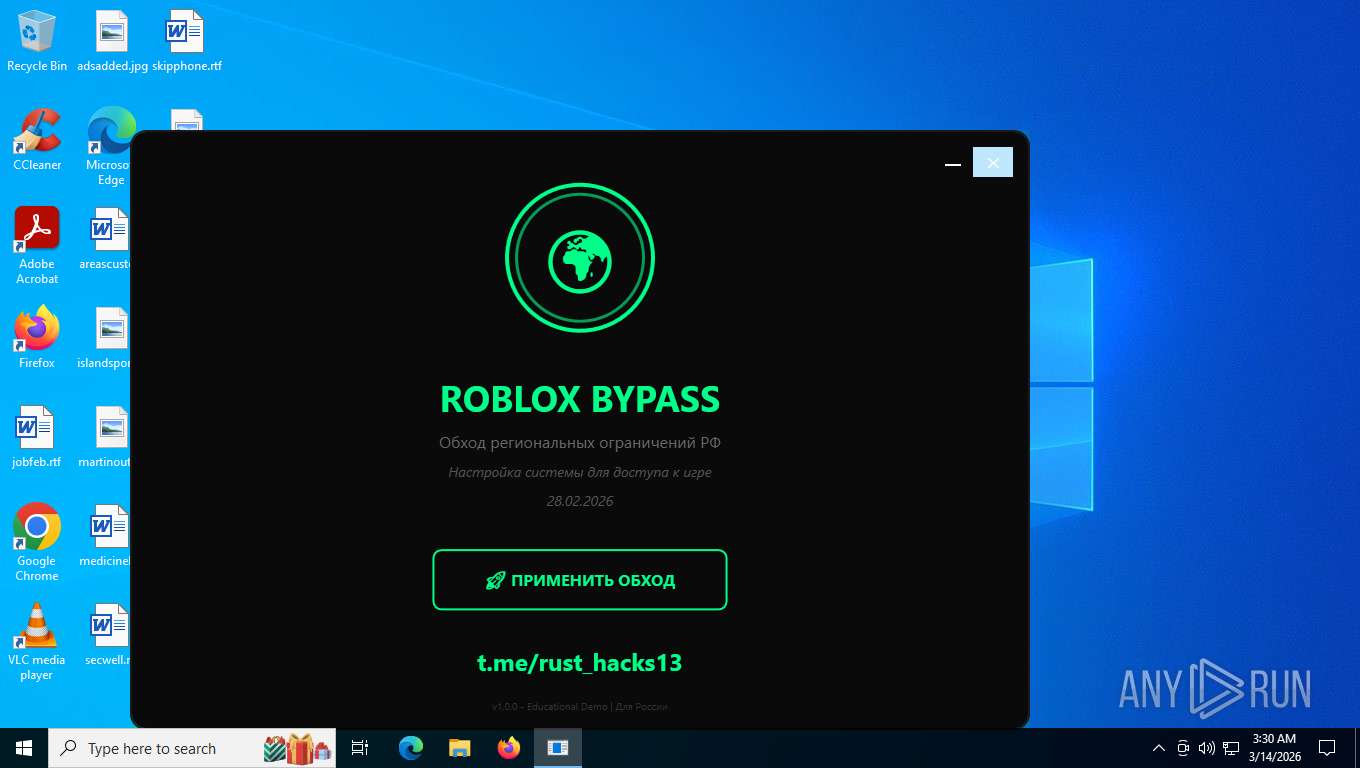Select the secwell document on desktop

(x=108, y=635)
